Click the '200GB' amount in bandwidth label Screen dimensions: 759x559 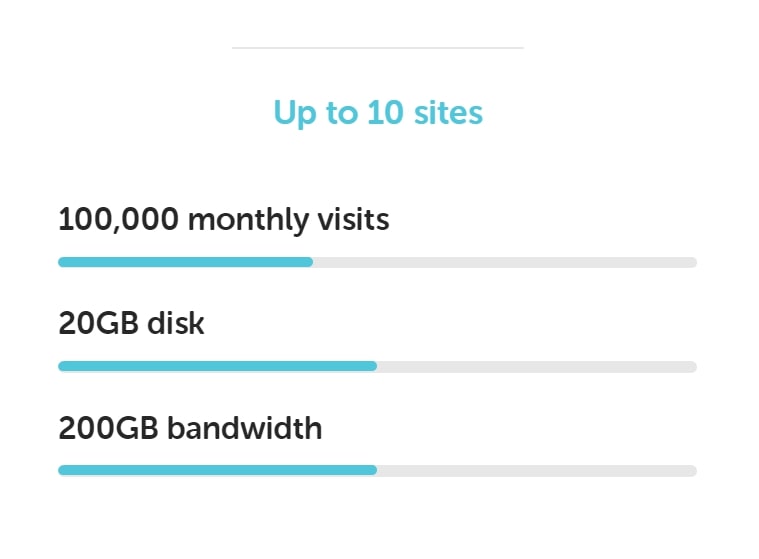click(x=108, y=428)
